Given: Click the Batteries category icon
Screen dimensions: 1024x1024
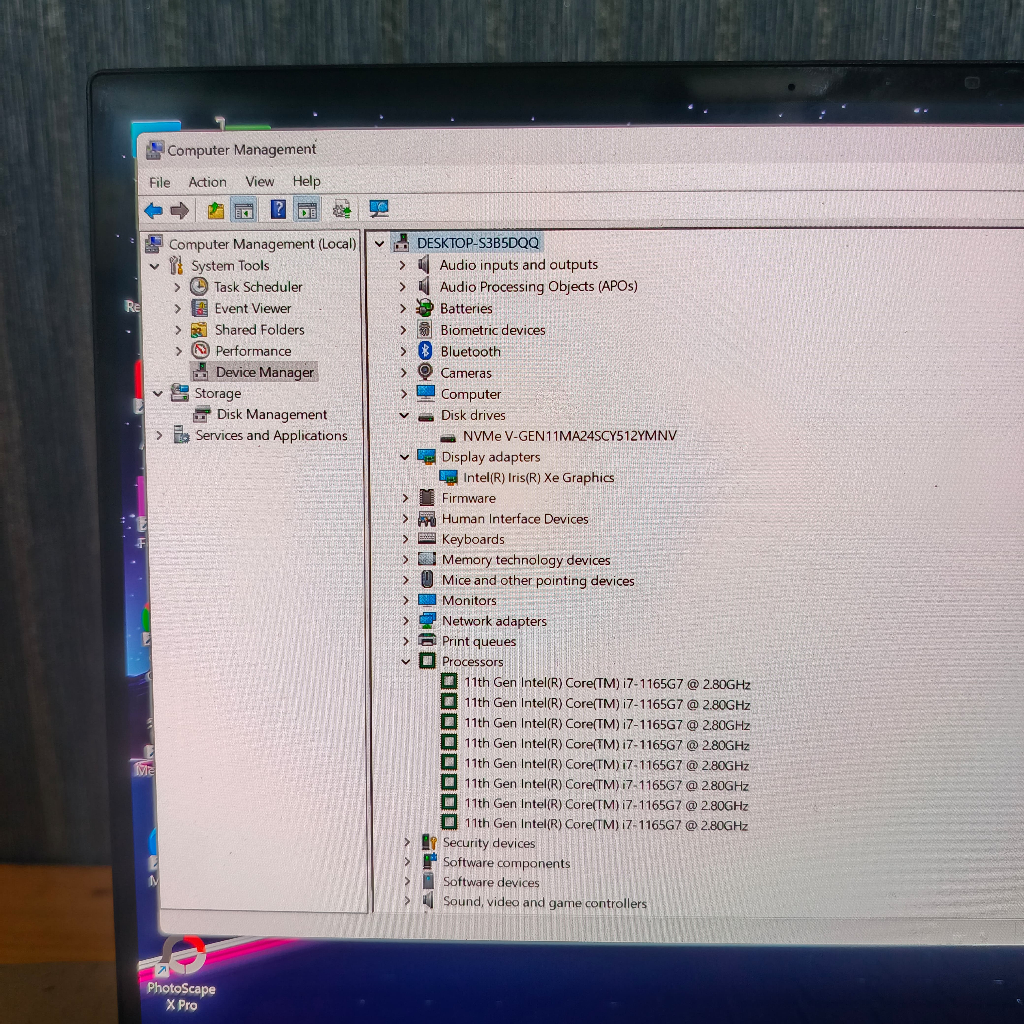Looking at the screenshot, I should 425,308.
